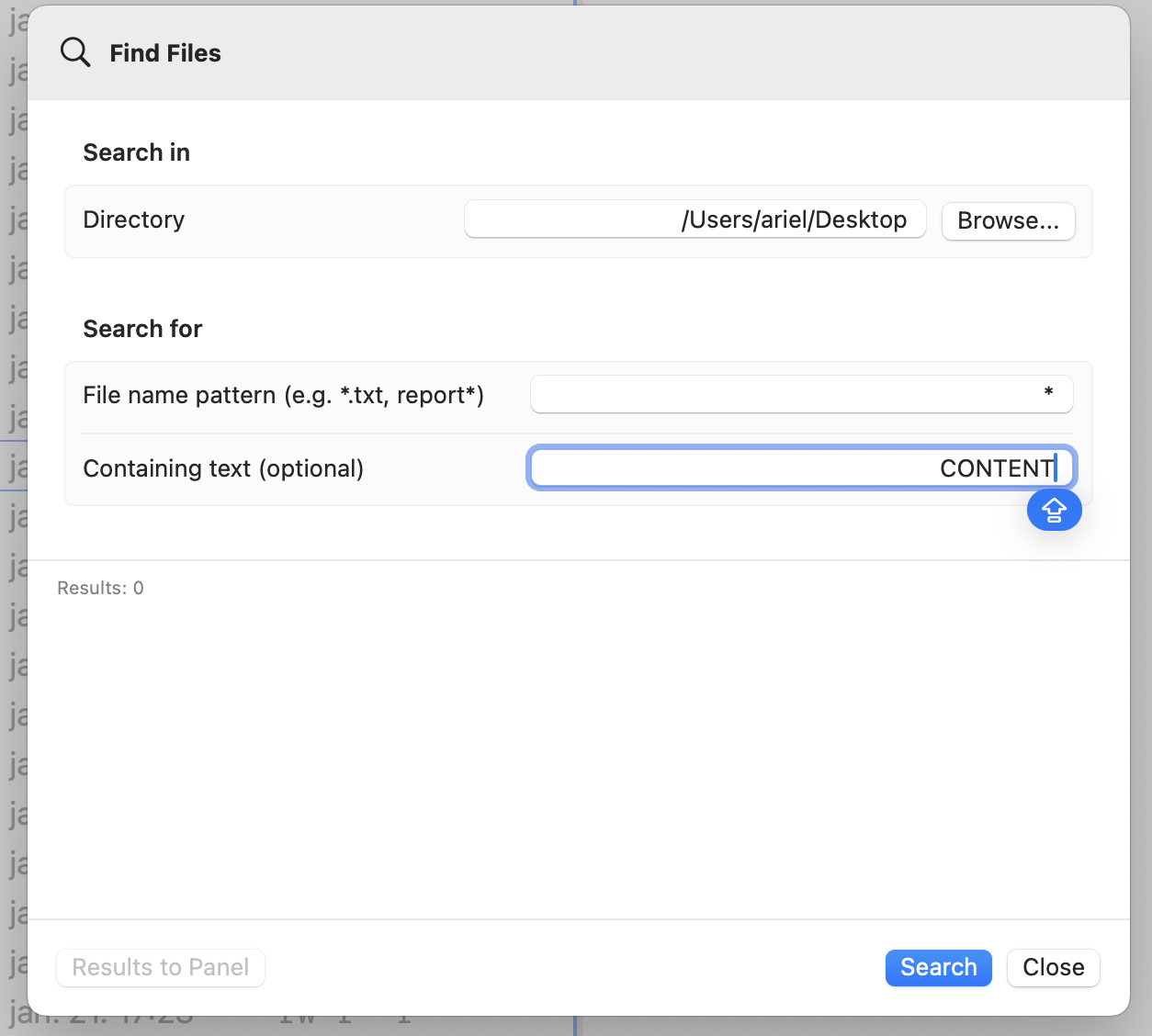Click the blue caps-lock indicator badge
Image resolution: width=1152 pixels, height=1036 pixels.
tap(1054, 510)
